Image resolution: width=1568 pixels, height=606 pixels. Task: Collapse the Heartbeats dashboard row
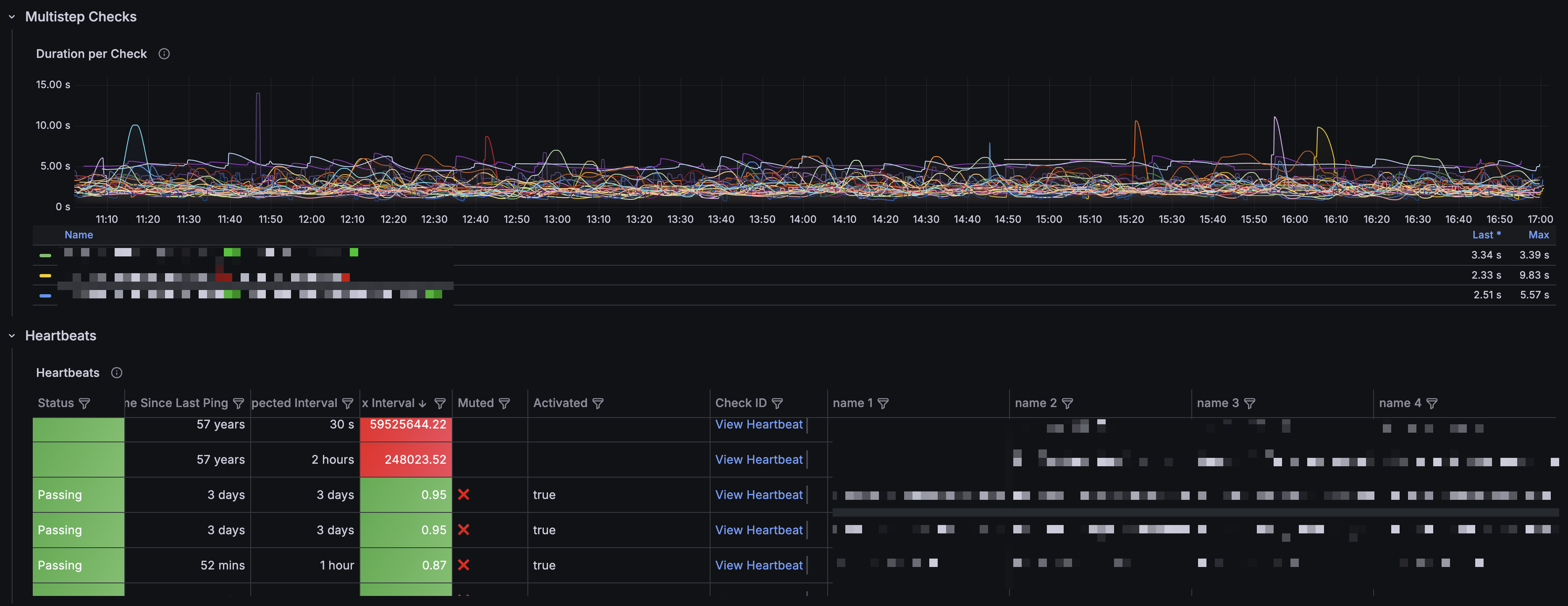coord(12,336)
